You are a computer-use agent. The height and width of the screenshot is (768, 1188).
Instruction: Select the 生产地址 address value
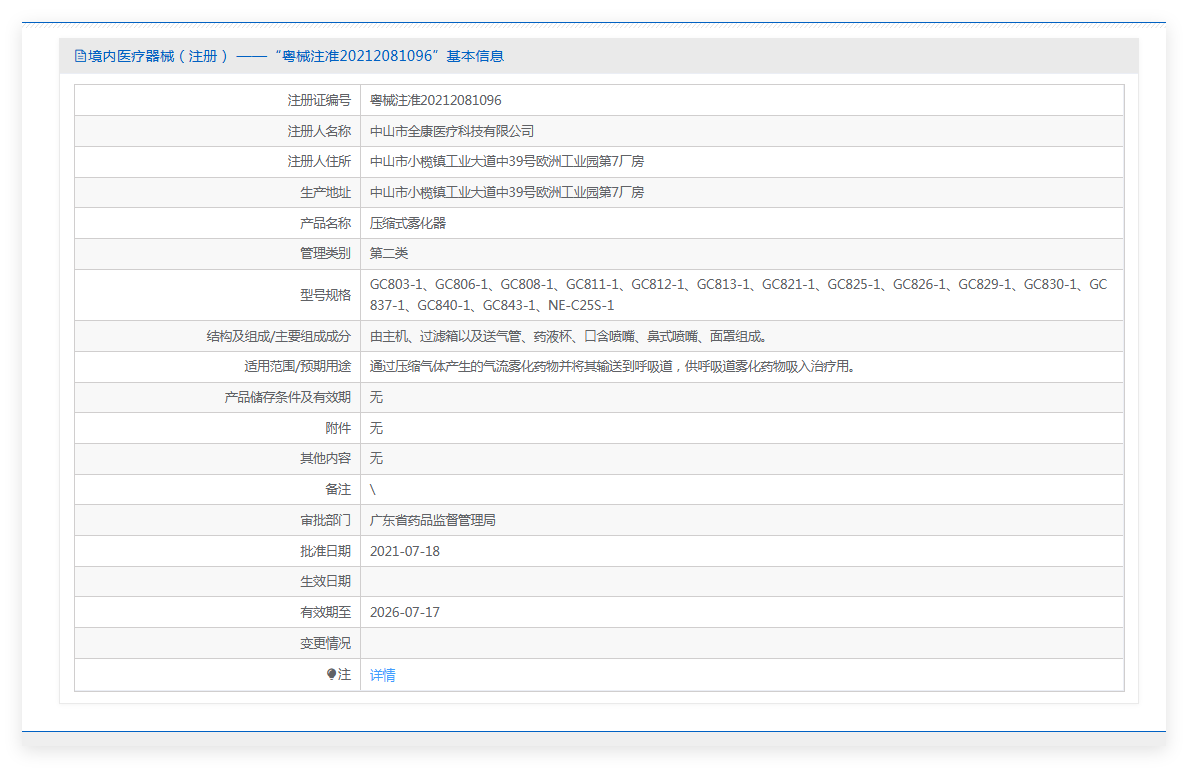pyautogui.click(x=507, y=192)
